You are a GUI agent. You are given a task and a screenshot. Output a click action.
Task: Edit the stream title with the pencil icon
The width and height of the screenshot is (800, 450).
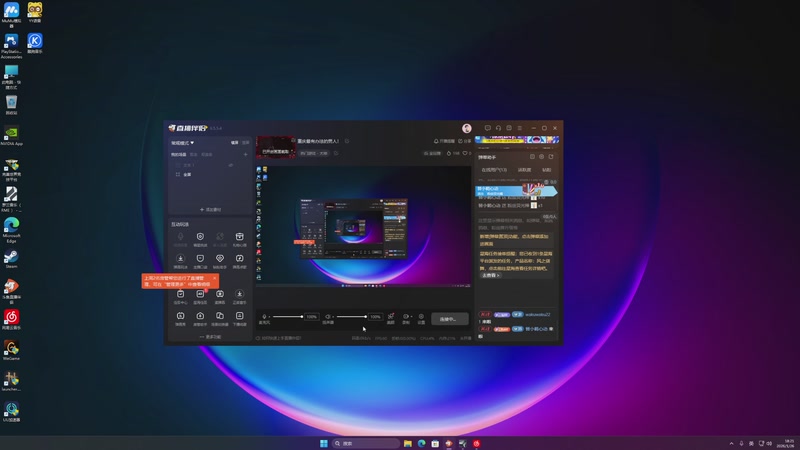pyautogui.click(x=347, y=141)
